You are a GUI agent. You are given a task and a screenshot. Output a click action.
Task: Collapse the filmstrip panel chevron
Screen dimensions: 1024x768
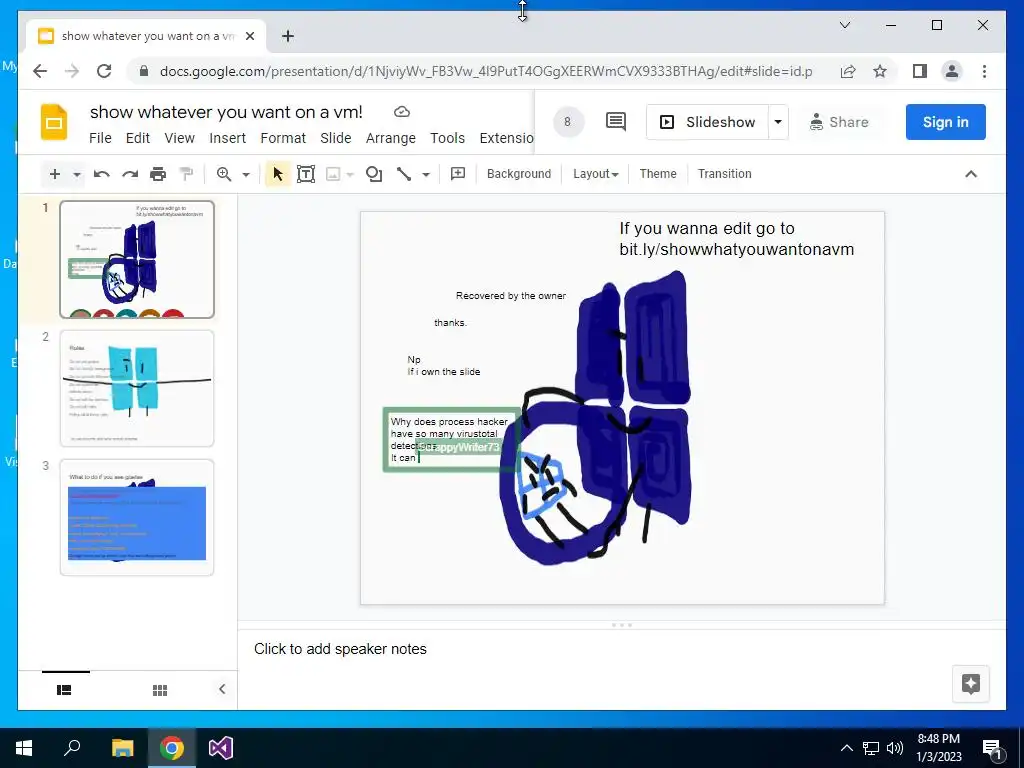(222, 689)
